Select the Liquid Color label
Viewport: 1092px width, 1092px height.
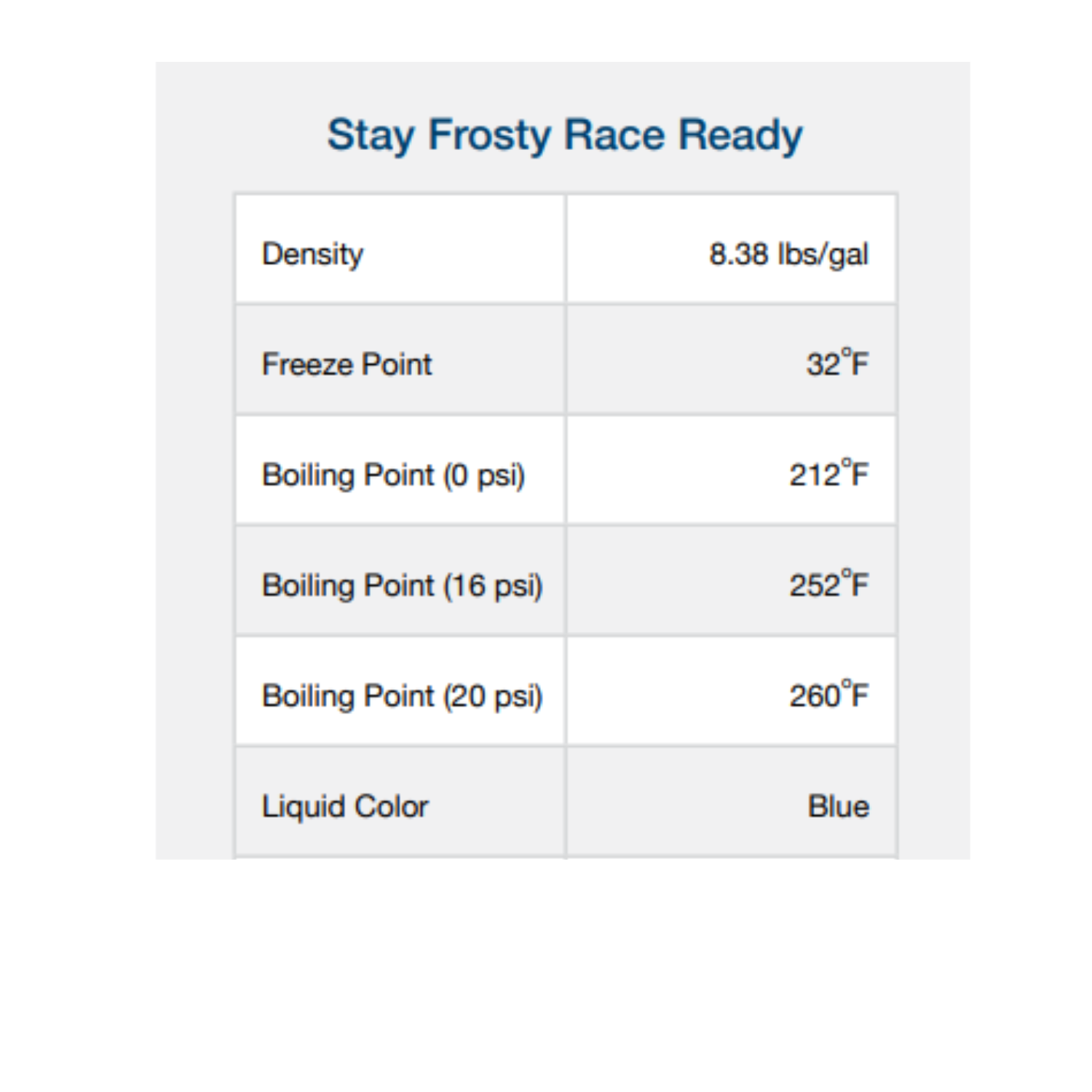click(345, 807)
